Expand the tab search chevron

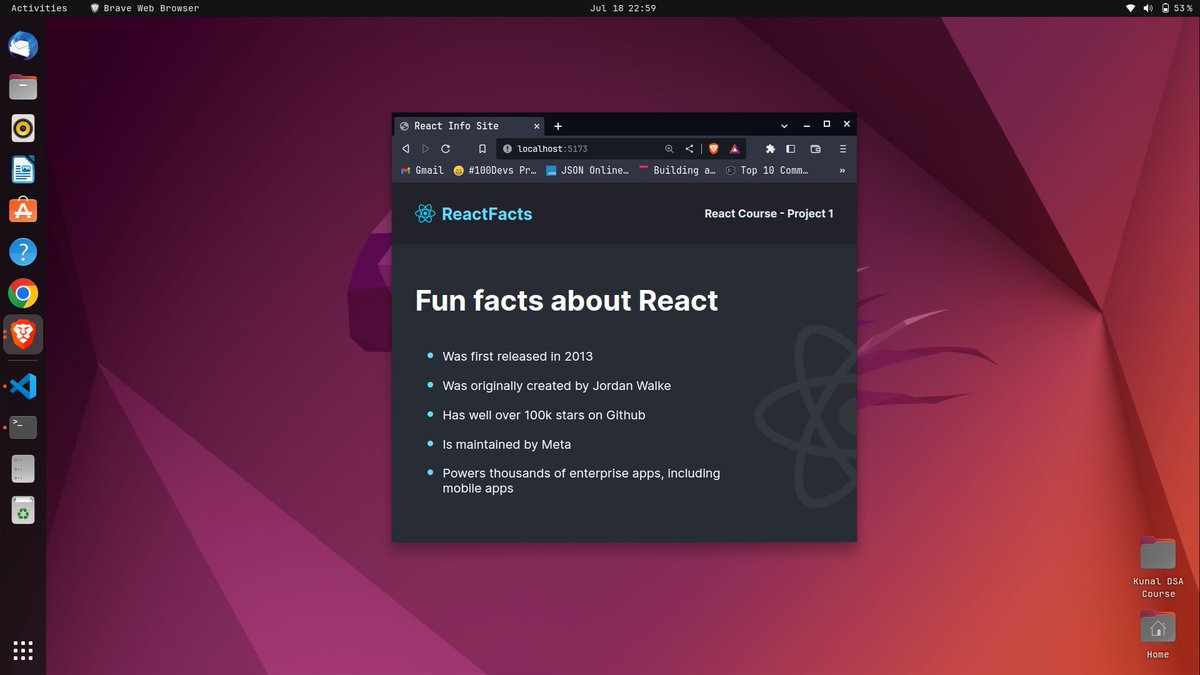(x=784, y=126)
